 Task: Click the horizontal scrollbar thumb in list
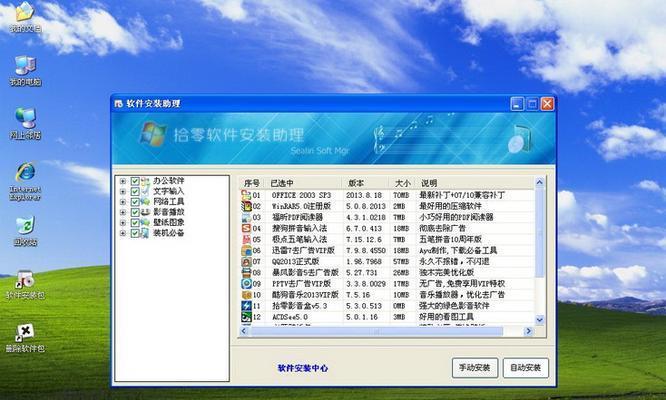[x=376, y=331]
